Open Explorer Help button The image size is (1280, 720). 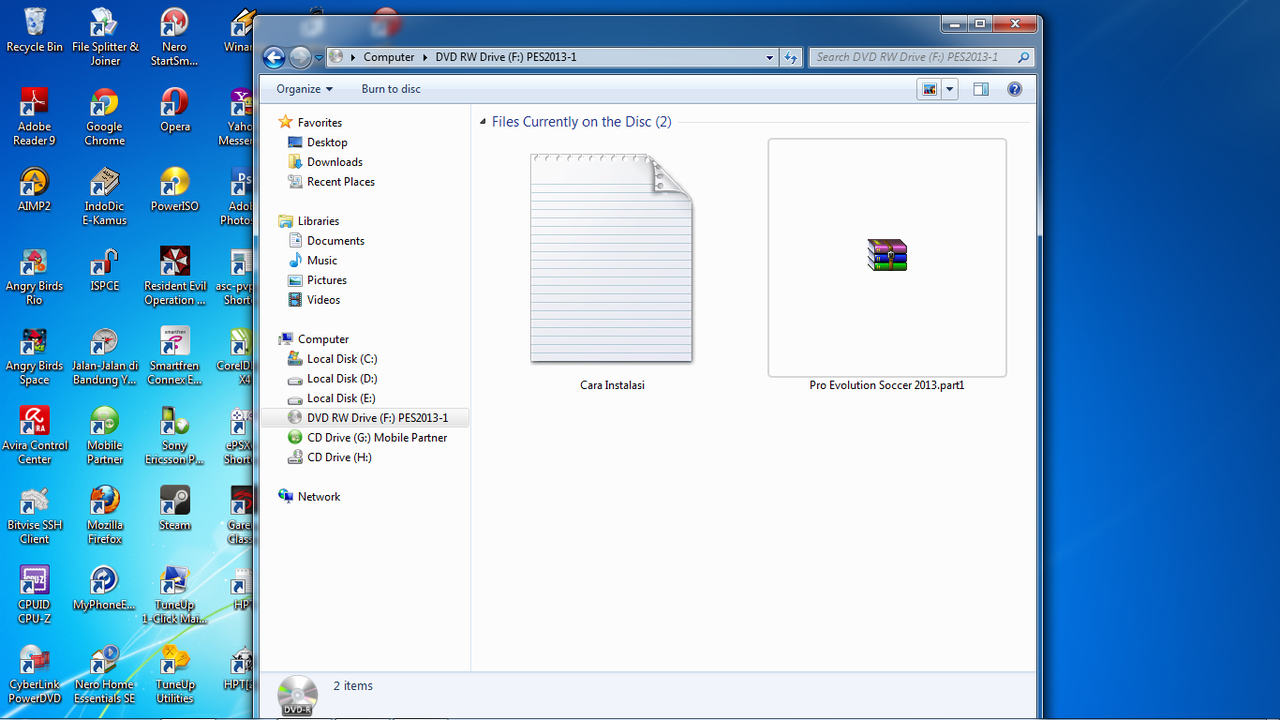coord(1014,89)
